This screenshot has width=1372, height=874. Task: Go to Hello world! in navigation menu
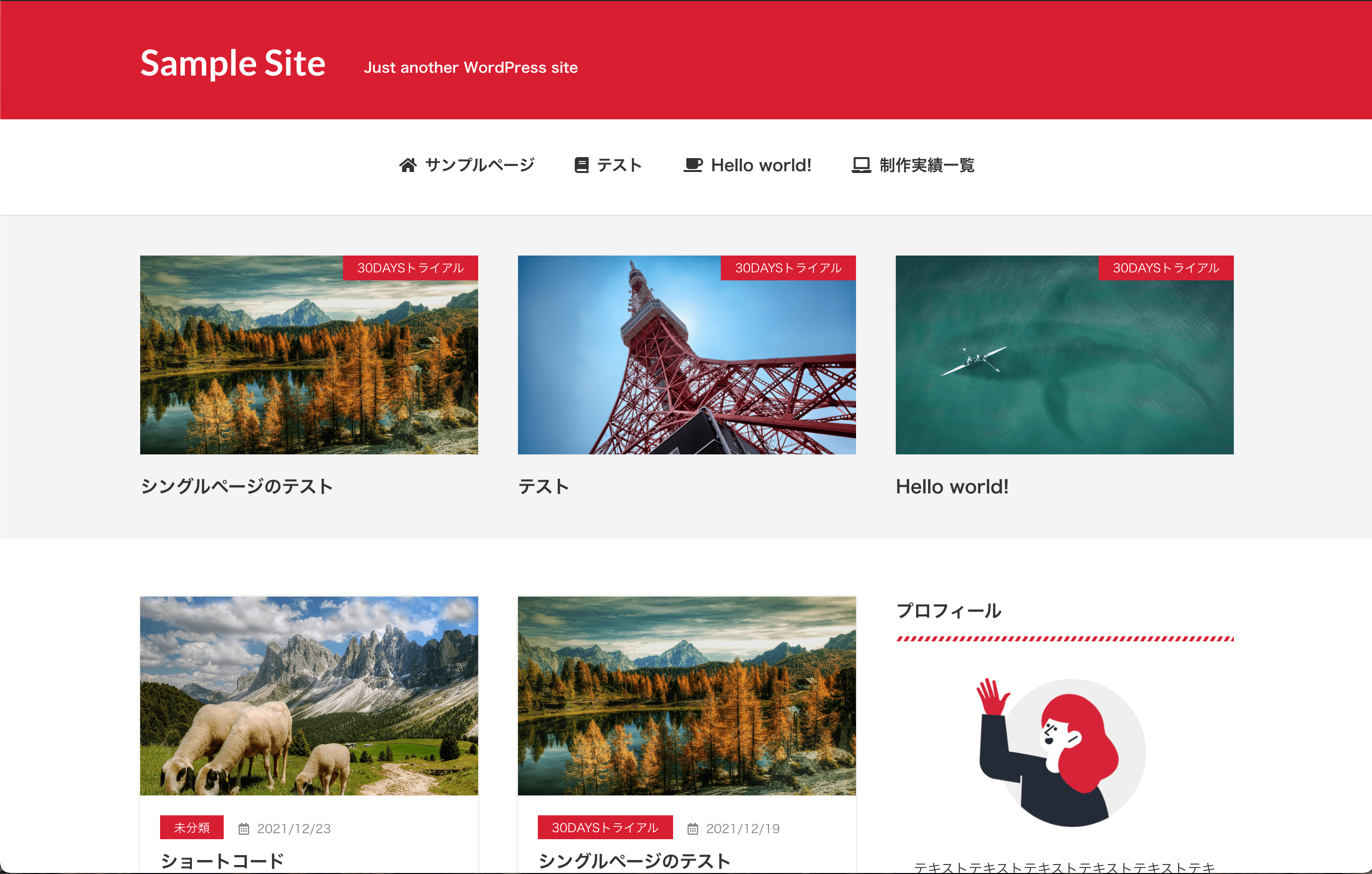point(761,165)
